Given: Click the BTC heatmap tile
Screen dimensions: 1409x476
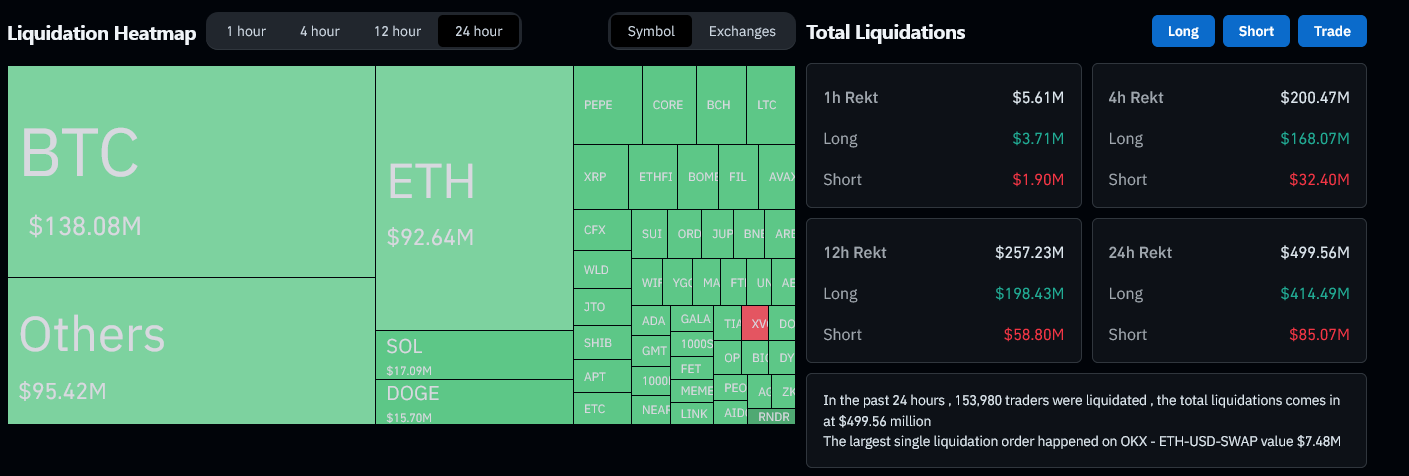Looking at the screenshot, I should pos(191,171).
